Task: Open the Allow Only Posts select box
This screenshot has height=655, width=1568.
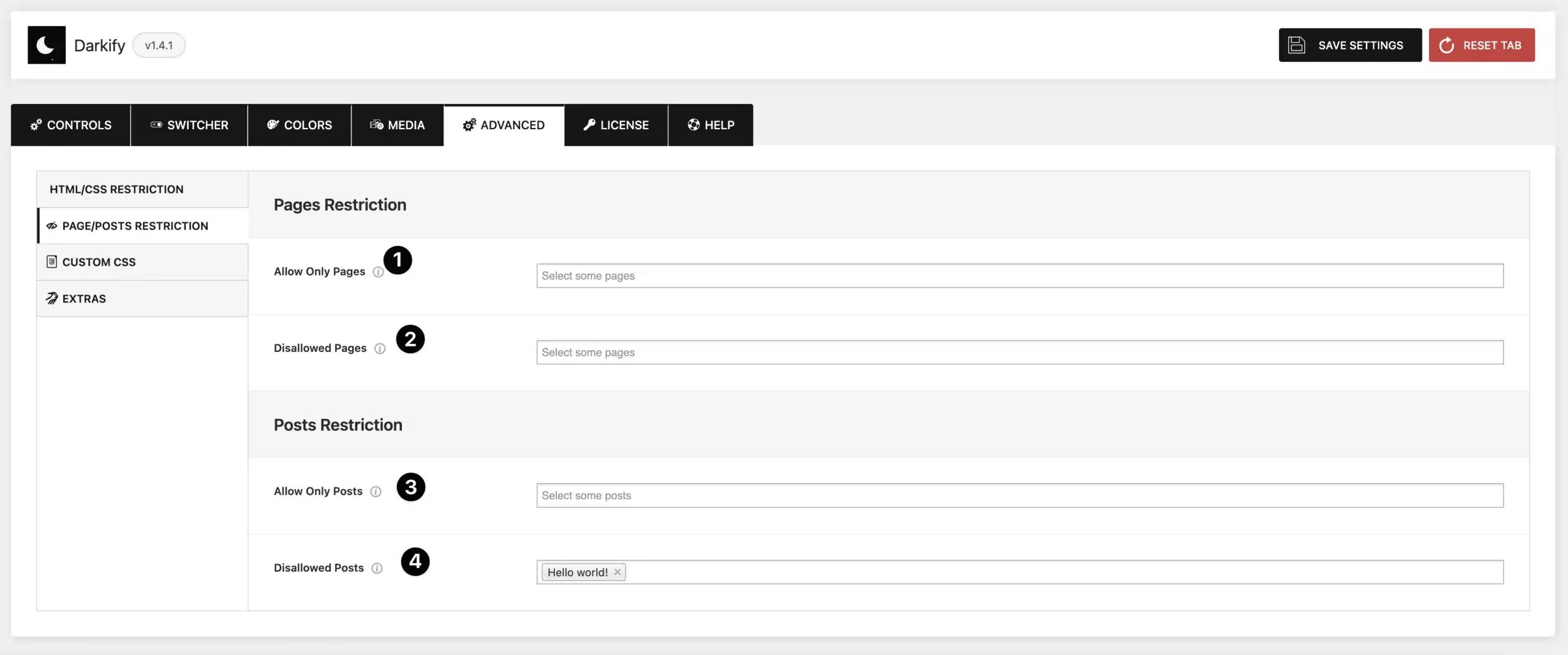Action: pyautogui.click(x=1019, y=496)
